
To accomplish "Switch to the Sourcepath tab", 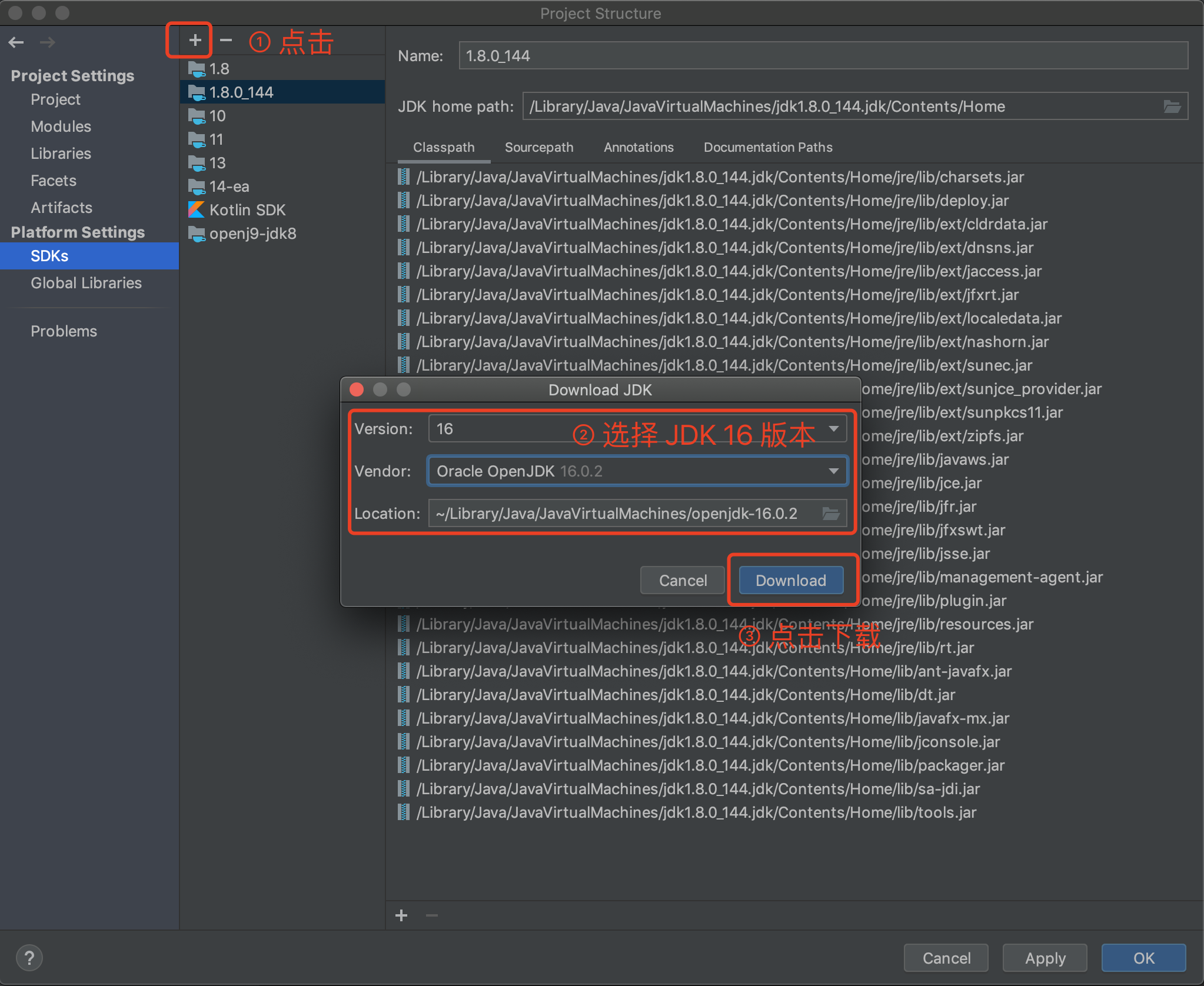I will (539, 147).
